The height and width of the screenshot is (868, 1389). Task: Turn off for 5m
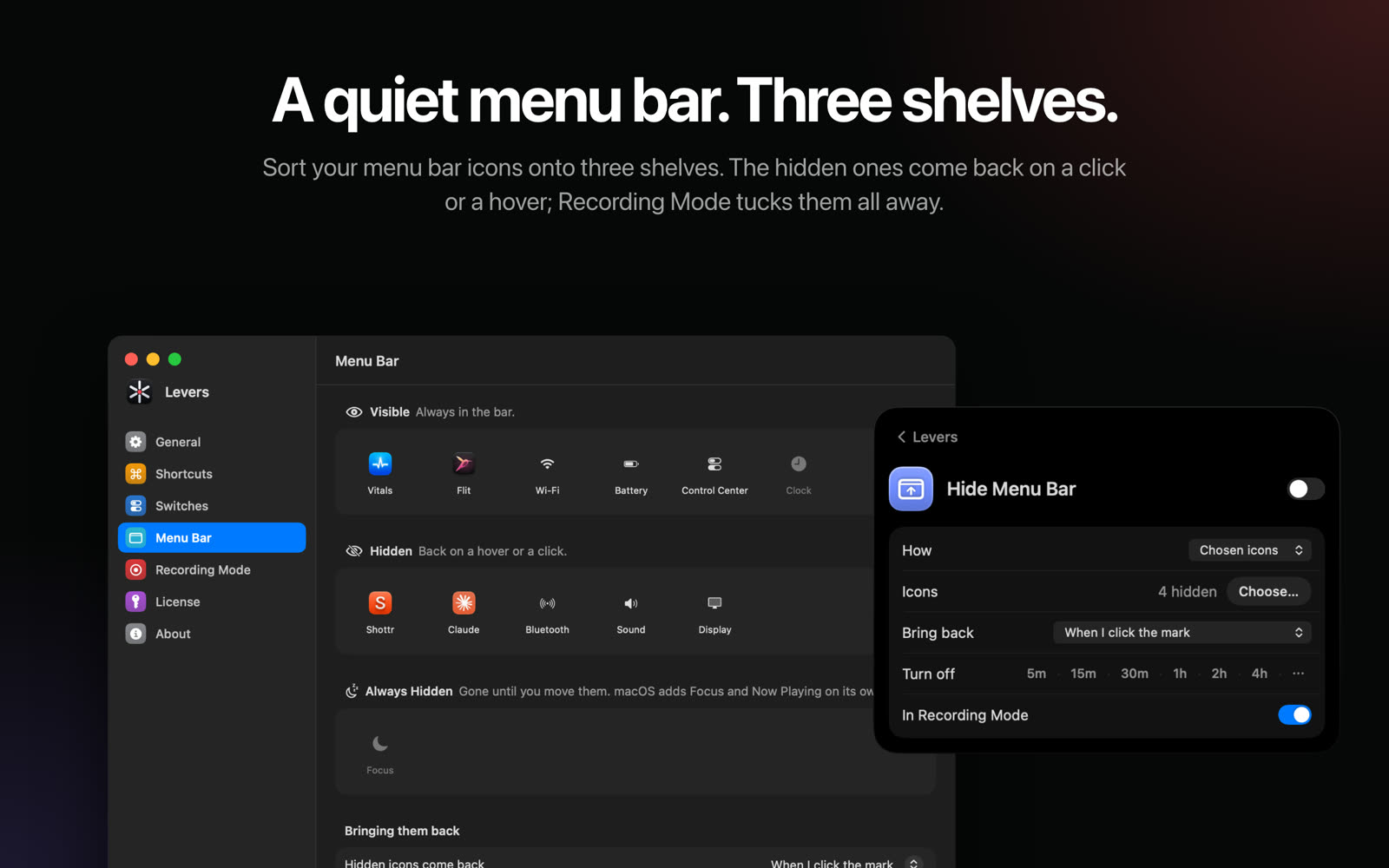pos(1037,674)
